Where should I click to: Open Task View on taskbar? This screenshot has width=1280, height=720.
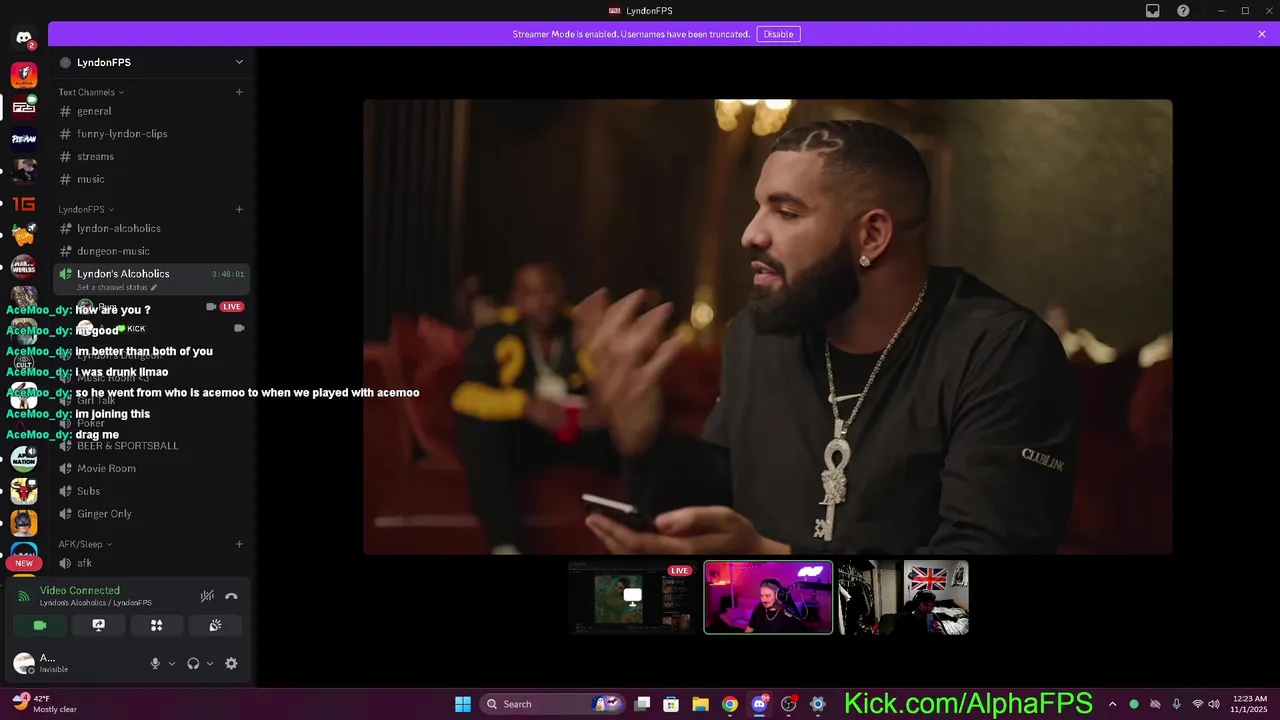pos(643,704)
